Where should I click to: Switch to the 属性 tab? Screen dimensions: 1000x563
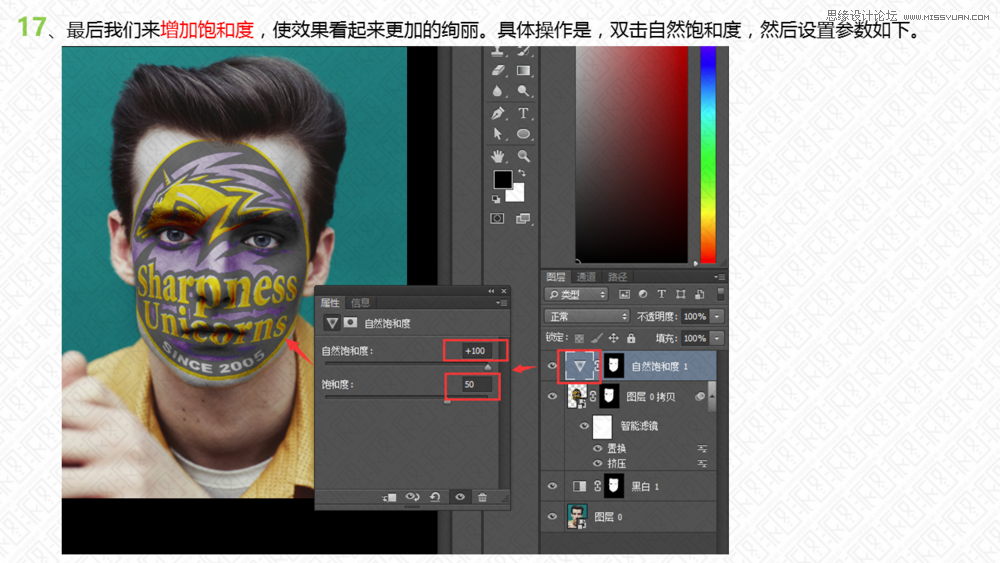[x=330, y=302]
